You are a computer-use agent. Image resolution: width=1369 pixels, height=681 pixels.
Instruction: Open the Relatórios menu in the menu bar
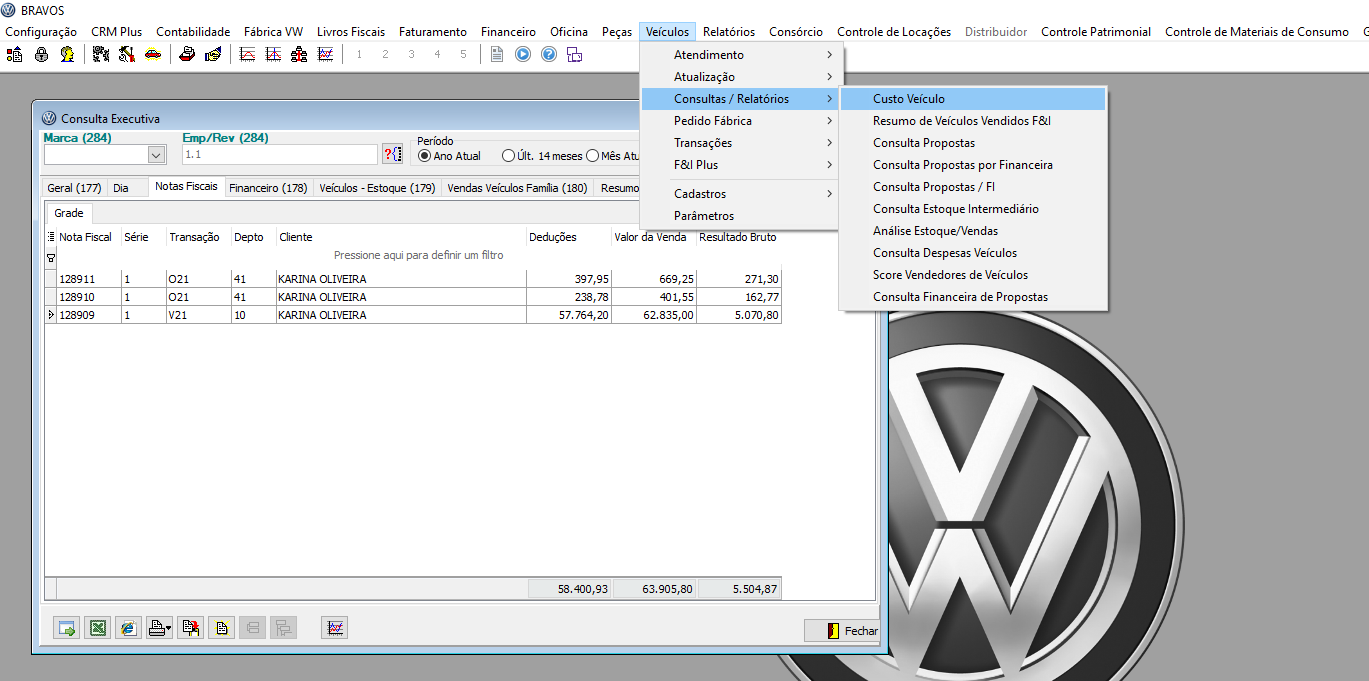coord(729,32)
